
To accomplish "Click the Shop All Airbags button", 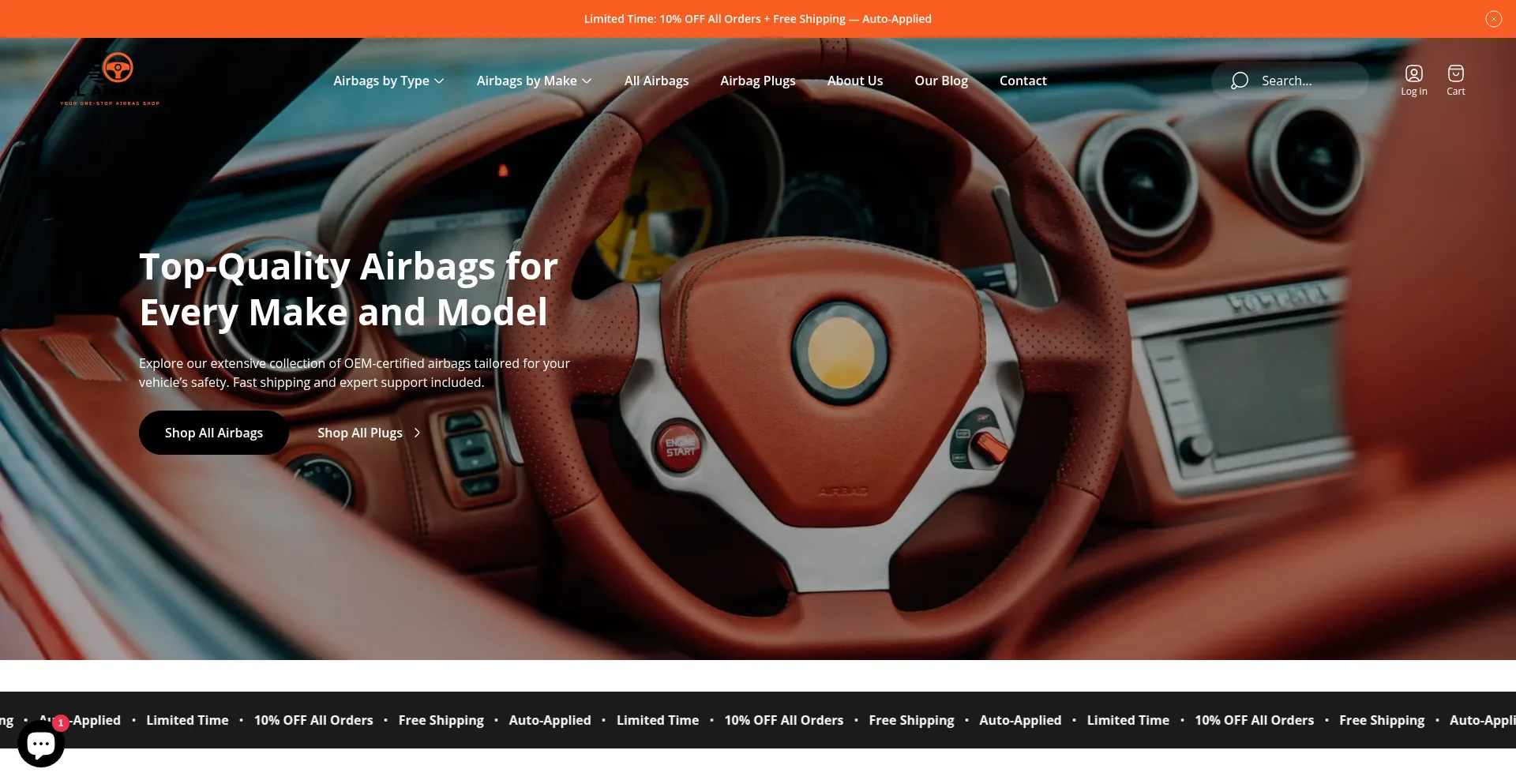I will (x=214, y=433).
